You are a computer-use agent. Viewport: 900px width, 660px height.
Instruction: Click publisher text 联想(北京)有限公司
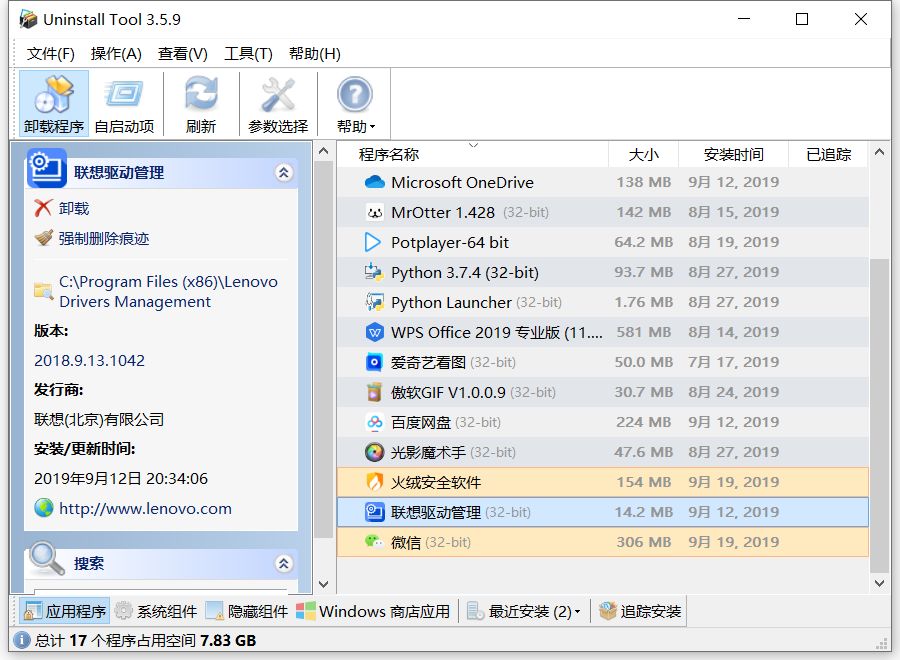[x=99, y=420]
